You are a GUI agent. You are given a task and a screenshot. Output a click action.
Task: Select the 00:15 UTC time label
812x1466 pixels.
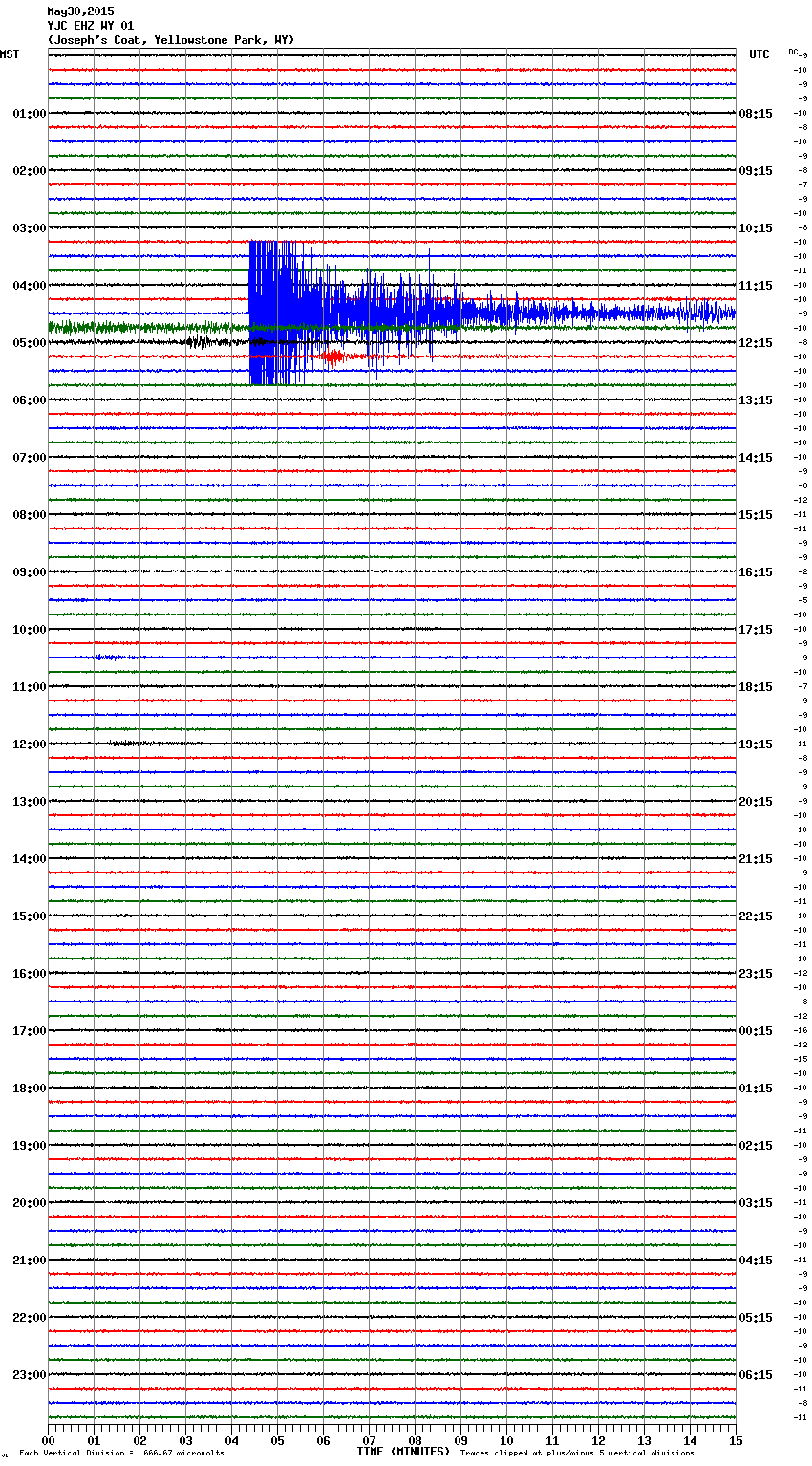[x=756, y=1031]
